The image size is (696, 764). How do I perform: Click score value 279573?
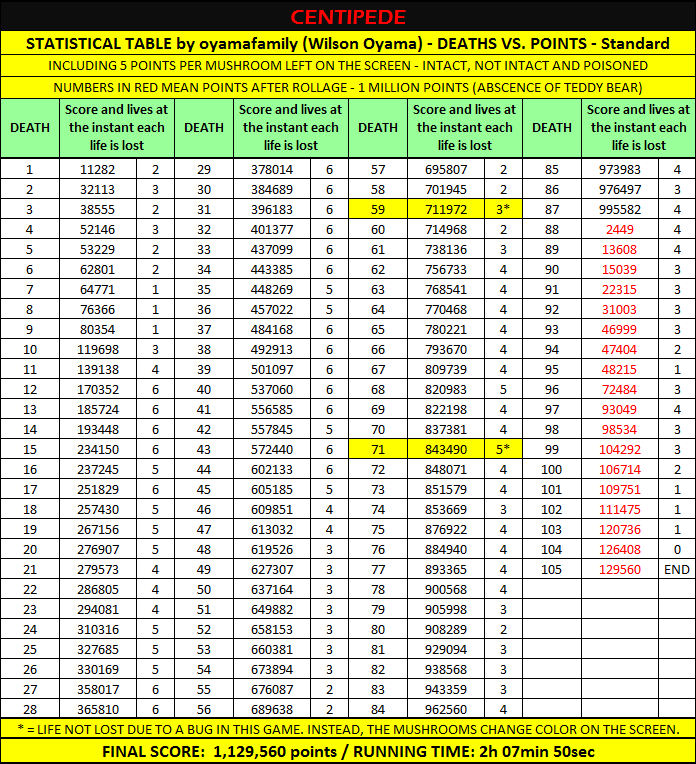coord(97,570)
